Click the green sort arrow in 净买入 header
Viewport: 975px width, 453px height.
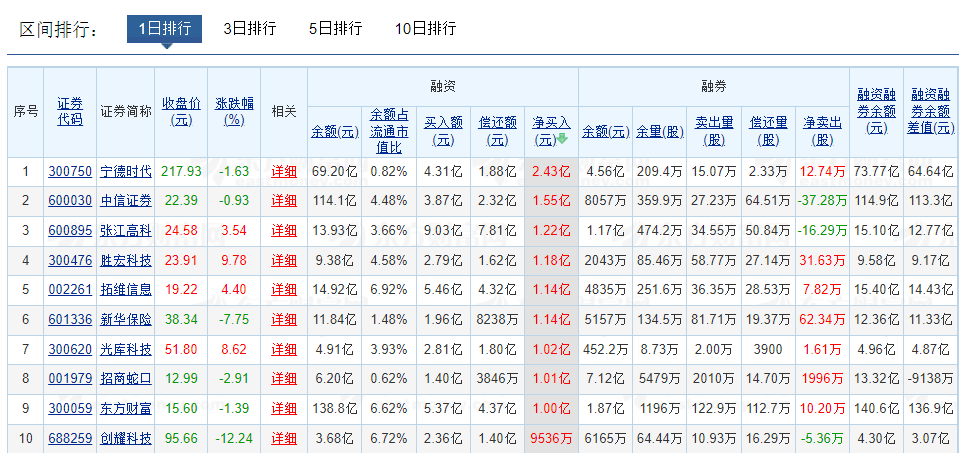coord(562,140)
